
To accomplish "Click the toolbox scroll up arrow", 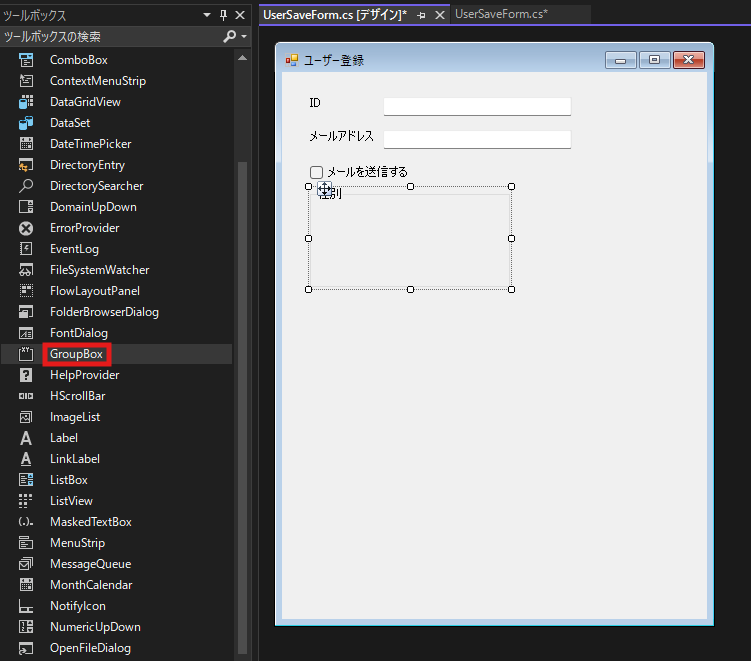I will coord(242,58).
